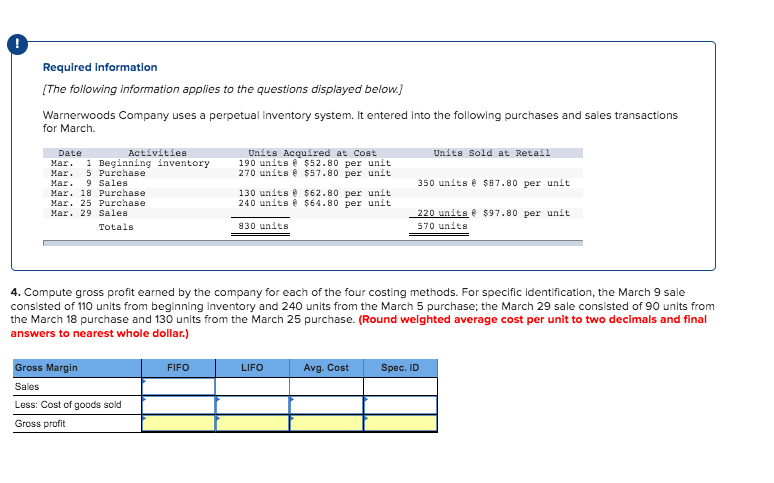The image size is (774, 483).
Task: Click the FIFO Cost of goods sold cell
Action: (x=178, y=405)
